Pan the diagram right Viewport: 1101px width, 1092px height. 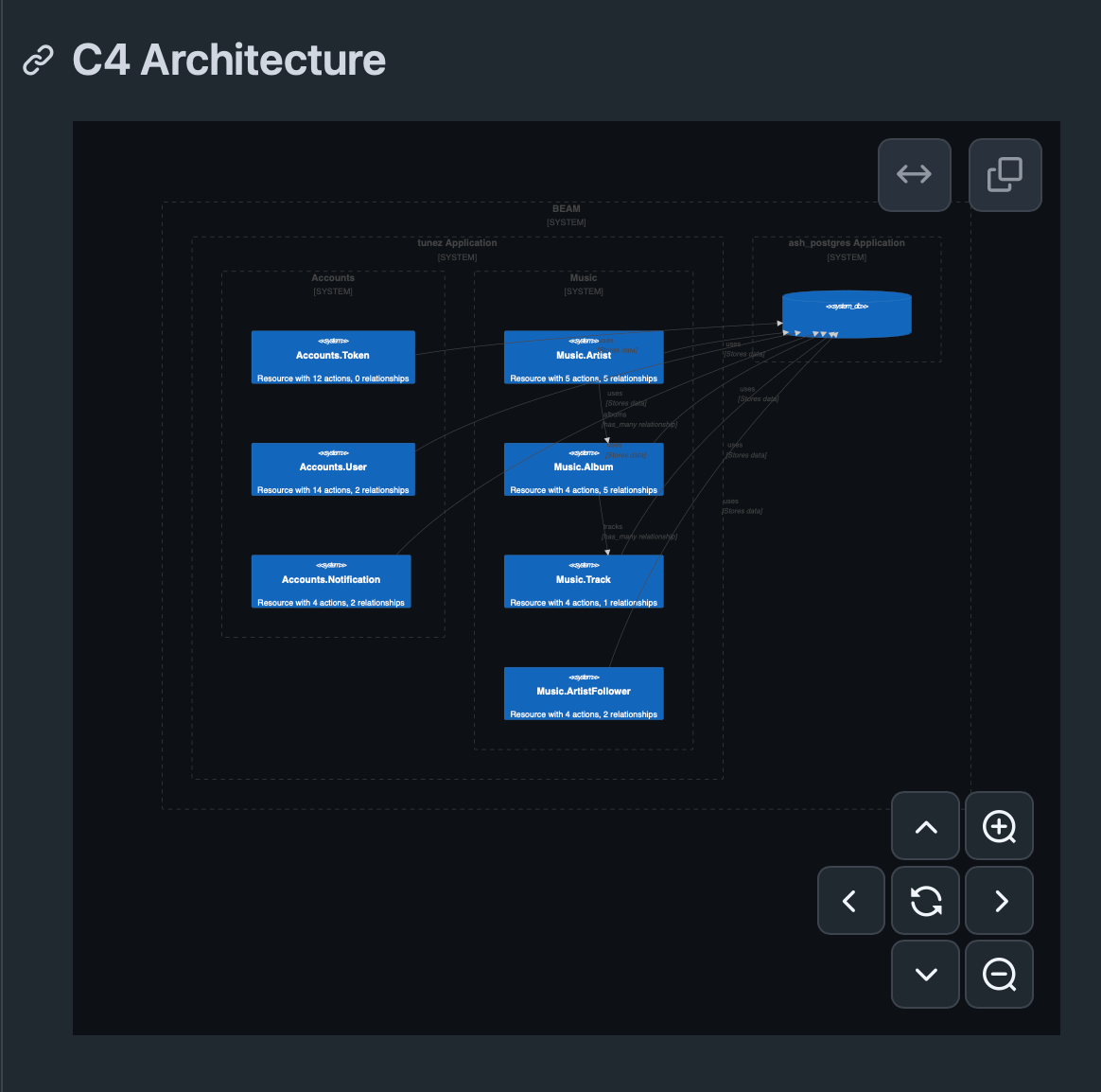coord(999,901)
